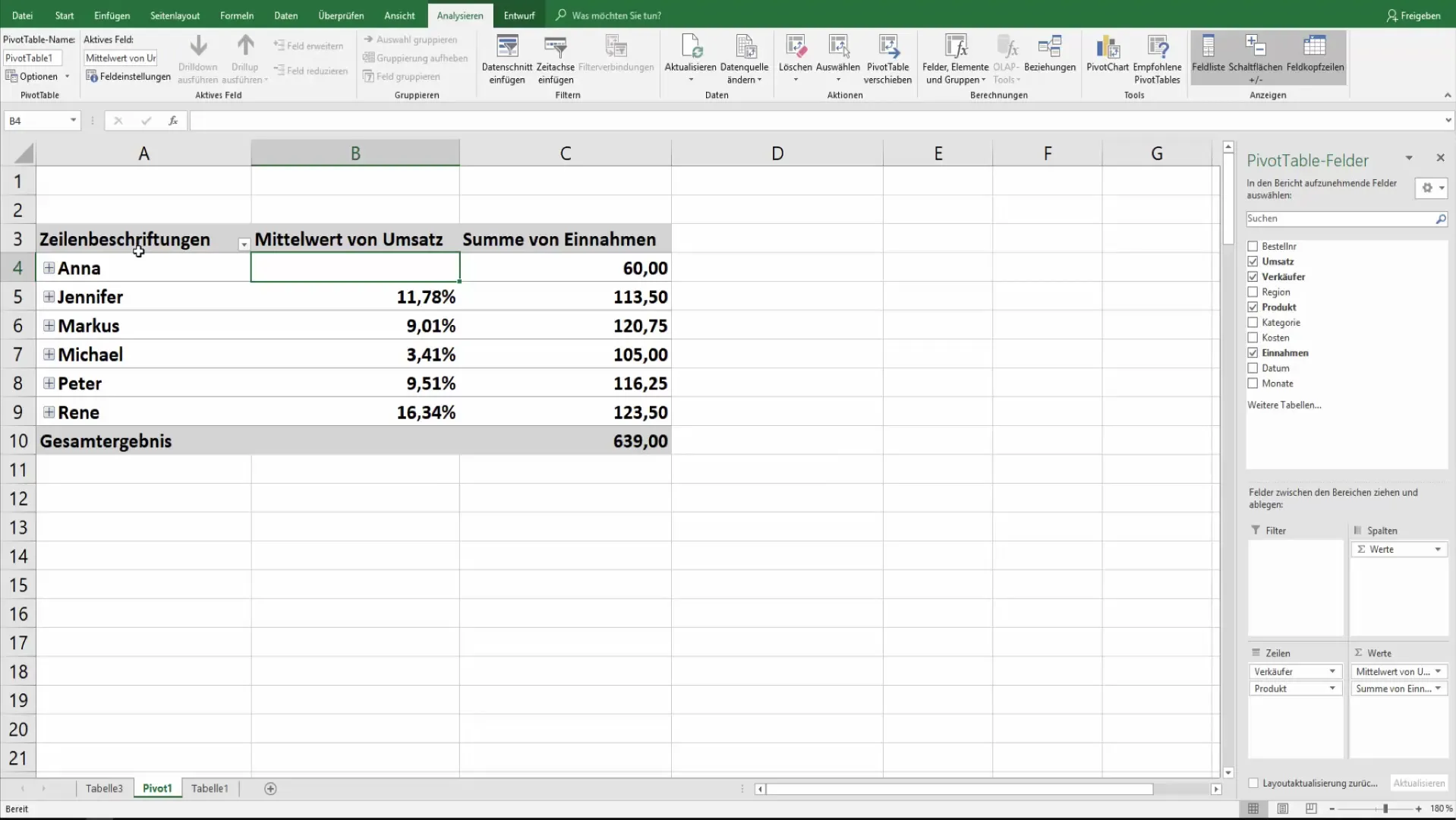This screenshot has height=820, width=1456.
Task: Switch to page break preview icon
Action: (x=1311, y=809)
